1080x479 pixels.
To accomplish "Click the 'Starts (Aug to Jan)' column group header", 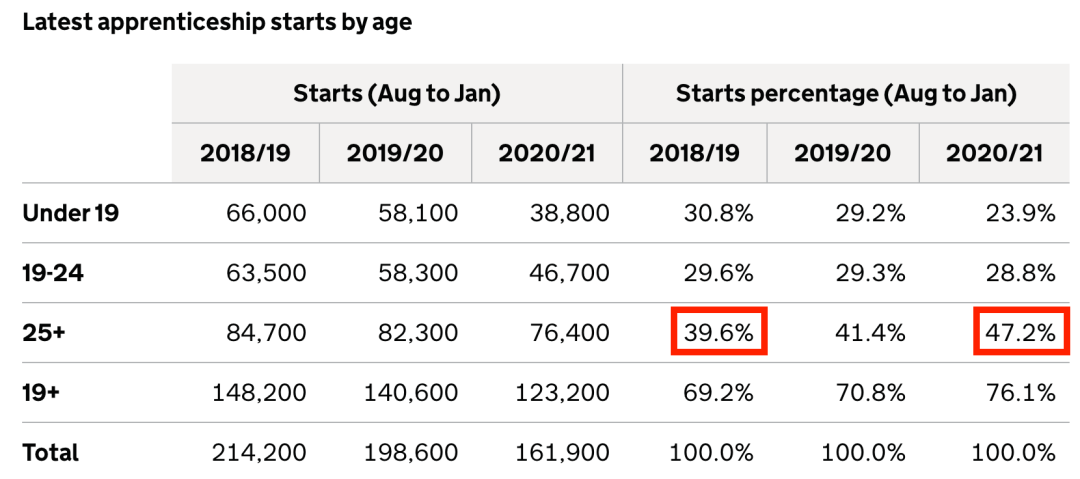I will tap(397, 94).
